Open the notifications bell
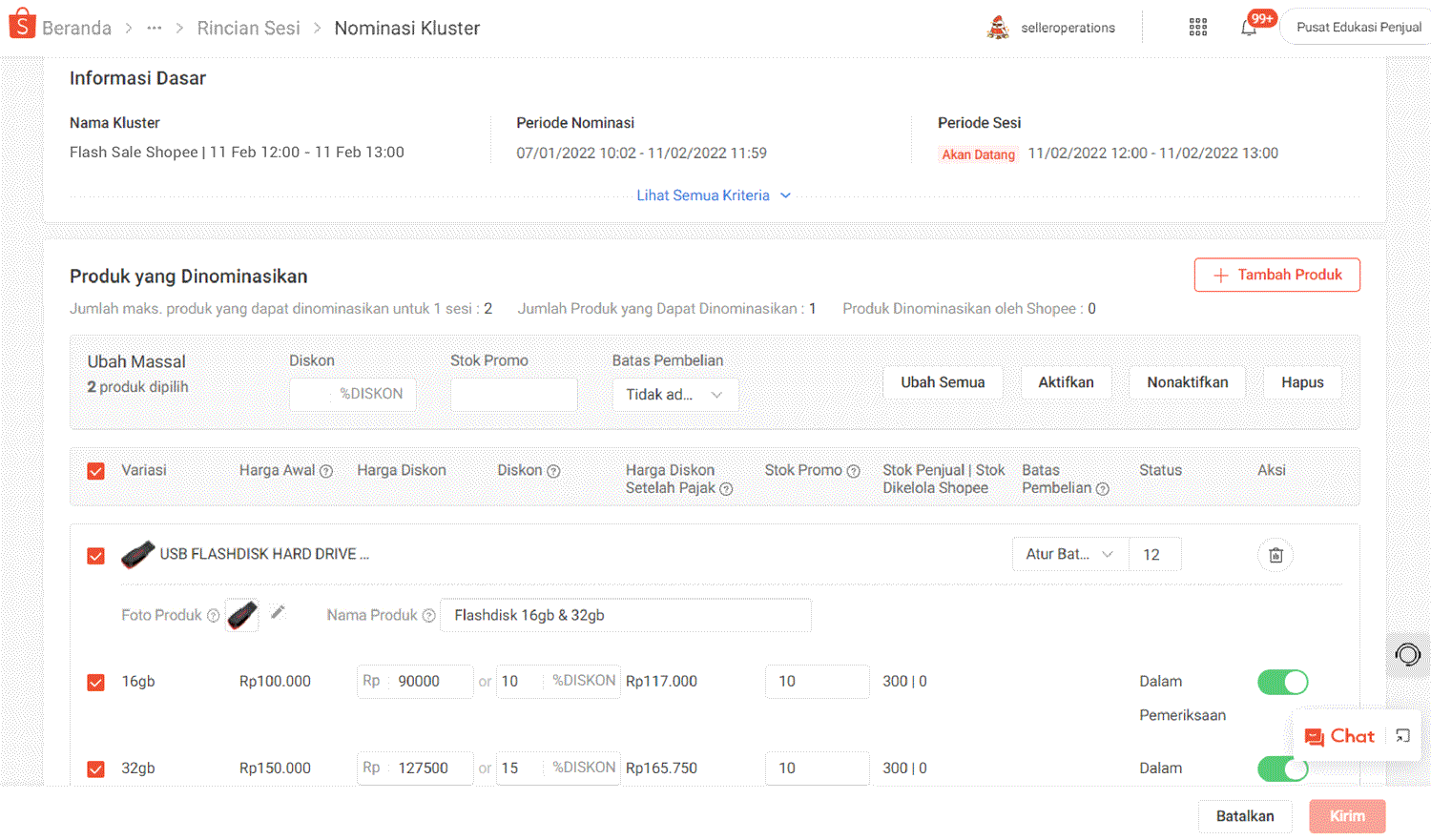Screen dimensions: 1431x840 click(x=1249, y=28)
